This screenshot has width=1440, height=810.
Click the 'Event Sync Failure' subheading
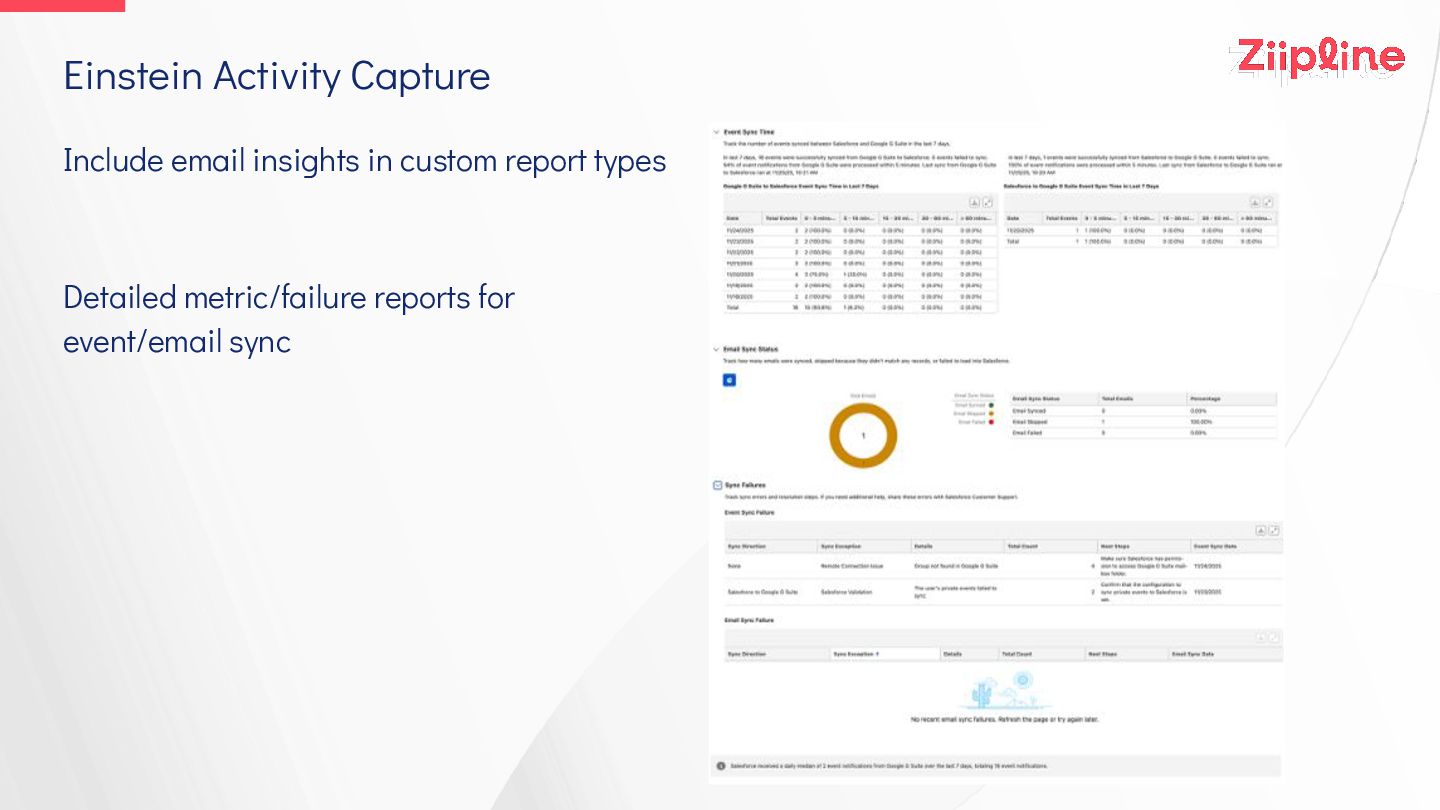point(750,513)
